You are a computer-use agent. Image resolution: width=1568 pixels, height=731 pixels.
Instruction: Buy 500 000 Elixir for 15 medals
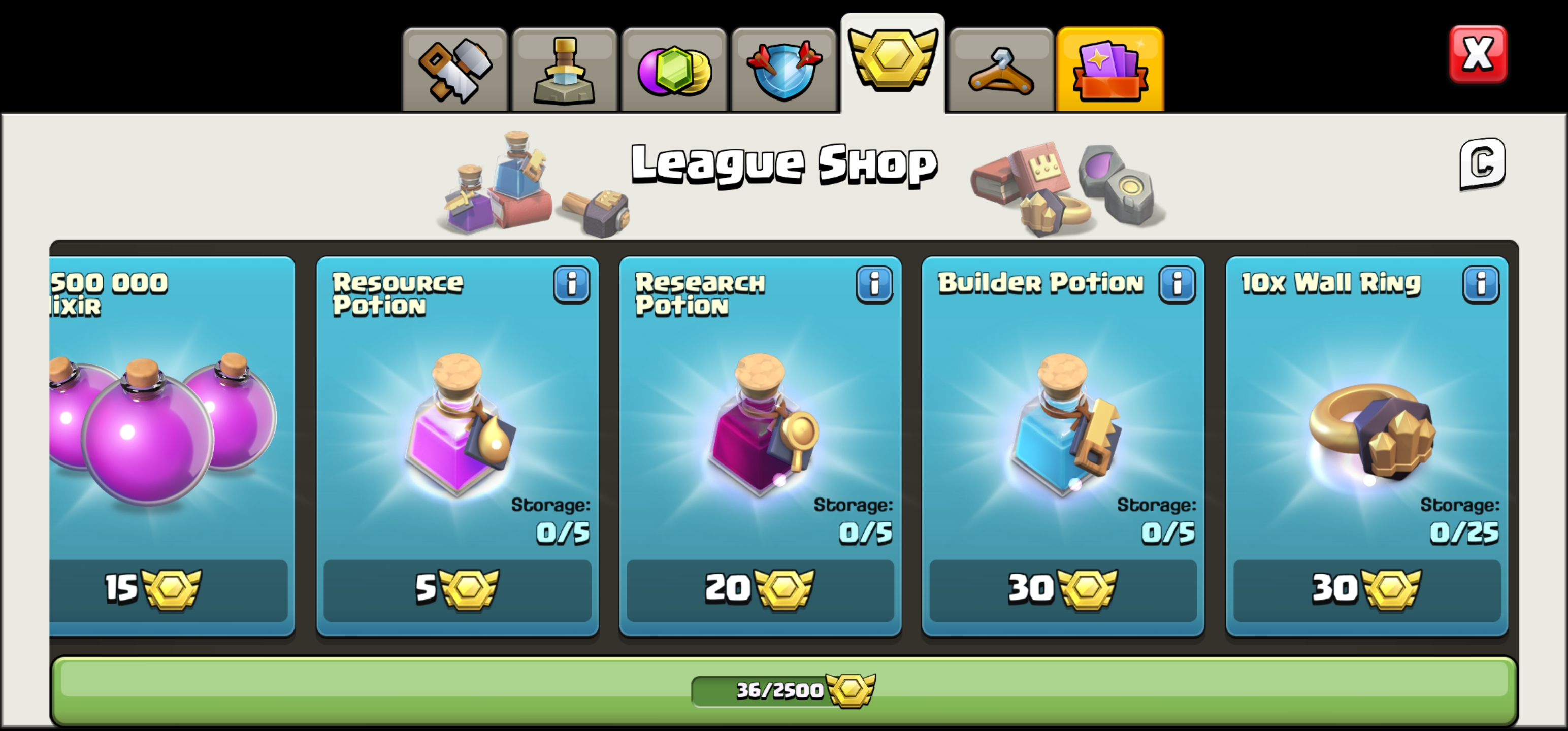click(x=169, y=590)
